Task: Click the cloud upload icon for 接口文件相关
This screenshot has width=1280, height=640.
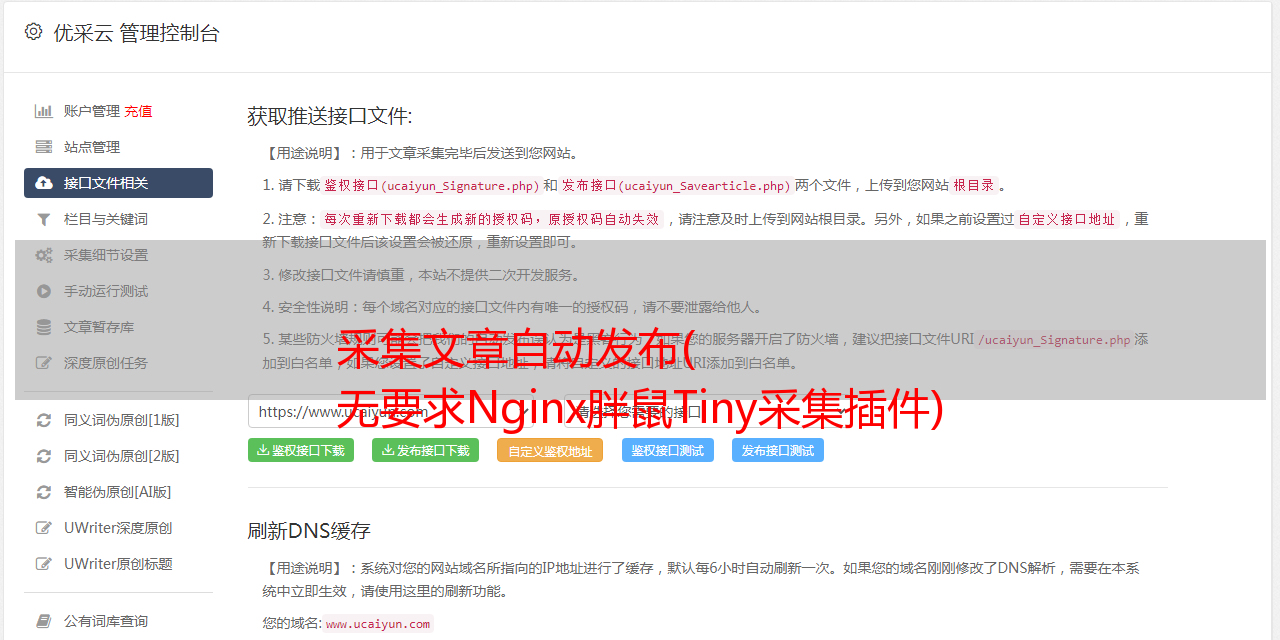Action: [x=44, y=183]
